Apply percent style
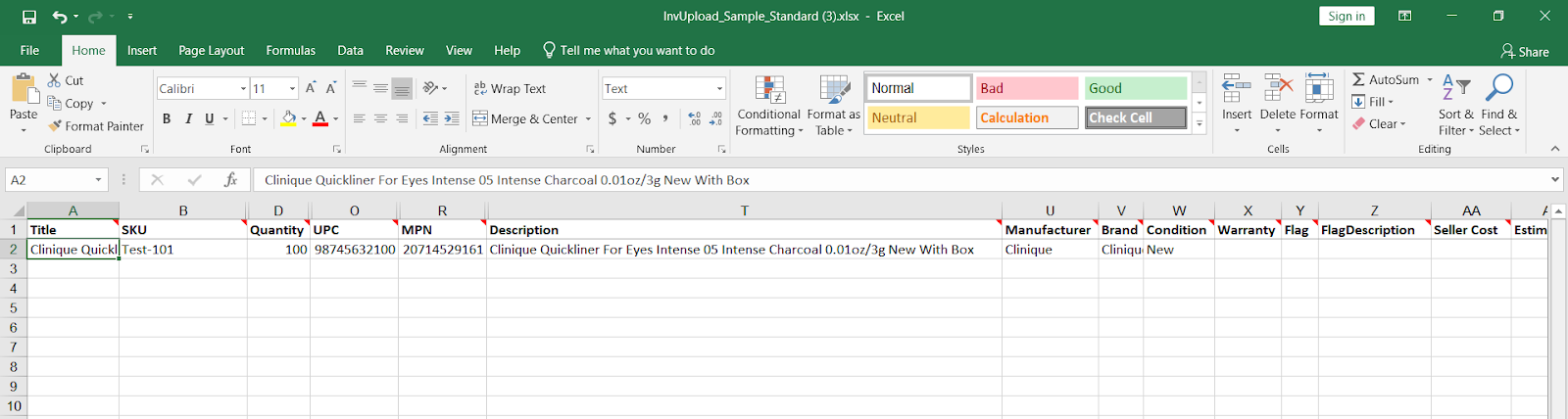The height and width of the screenshot is (419, 1568). [x=644, y=118]
